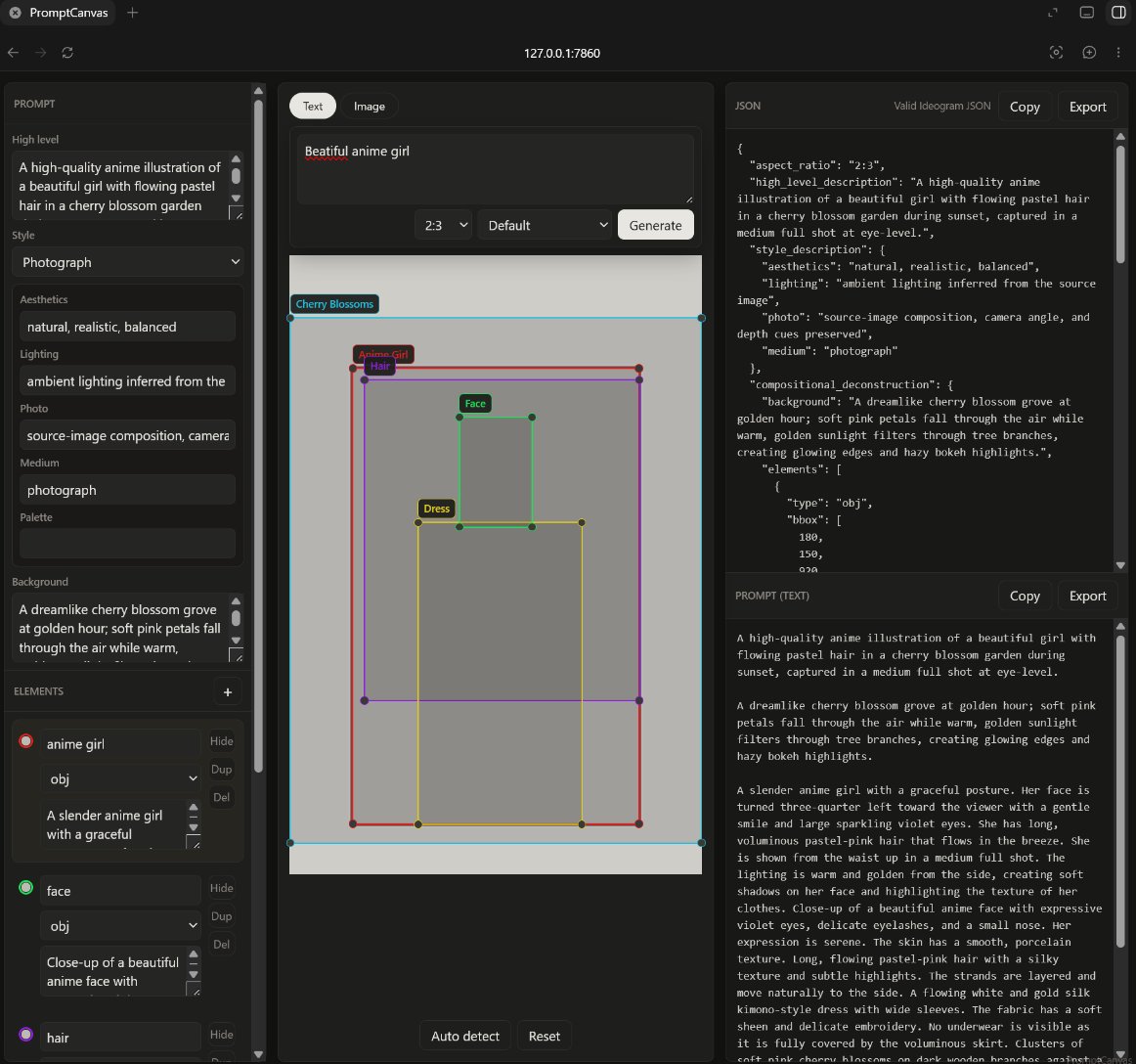Click the JSON panel scrollbar down arrow
Image resolution: width=1136 pixels, height=1064 pixels.
pyautogui.click(x=1120, y=565)
